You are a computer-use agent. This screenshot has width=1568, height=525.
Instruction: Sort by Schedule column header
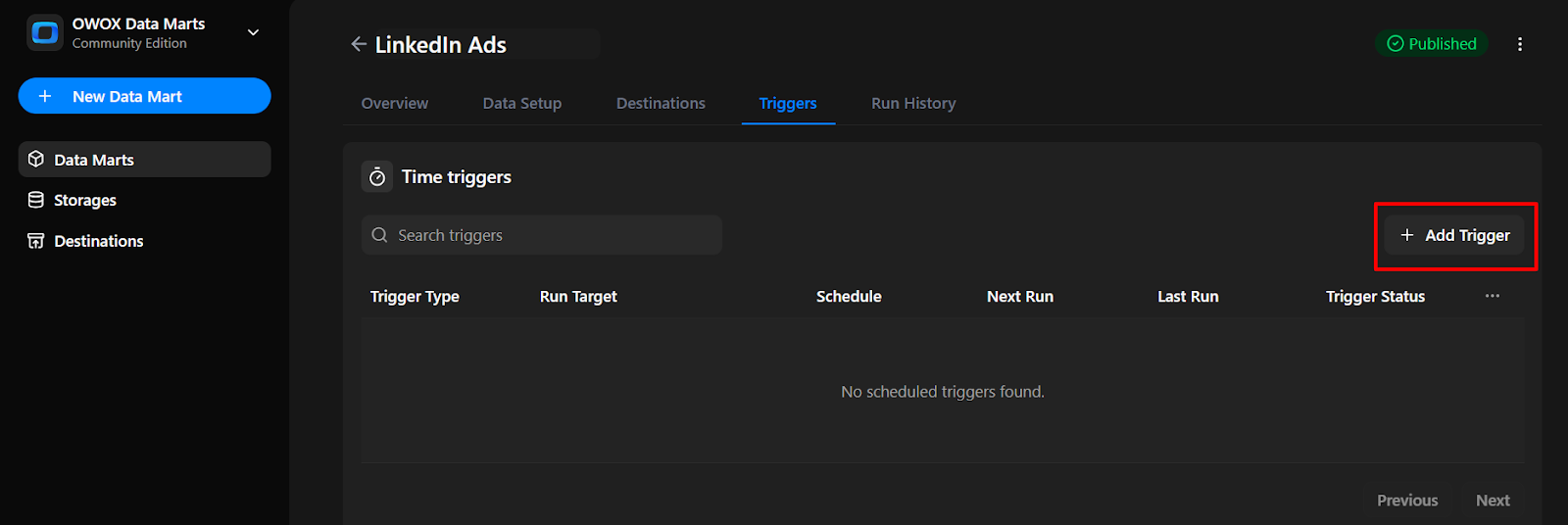(849, 296)
